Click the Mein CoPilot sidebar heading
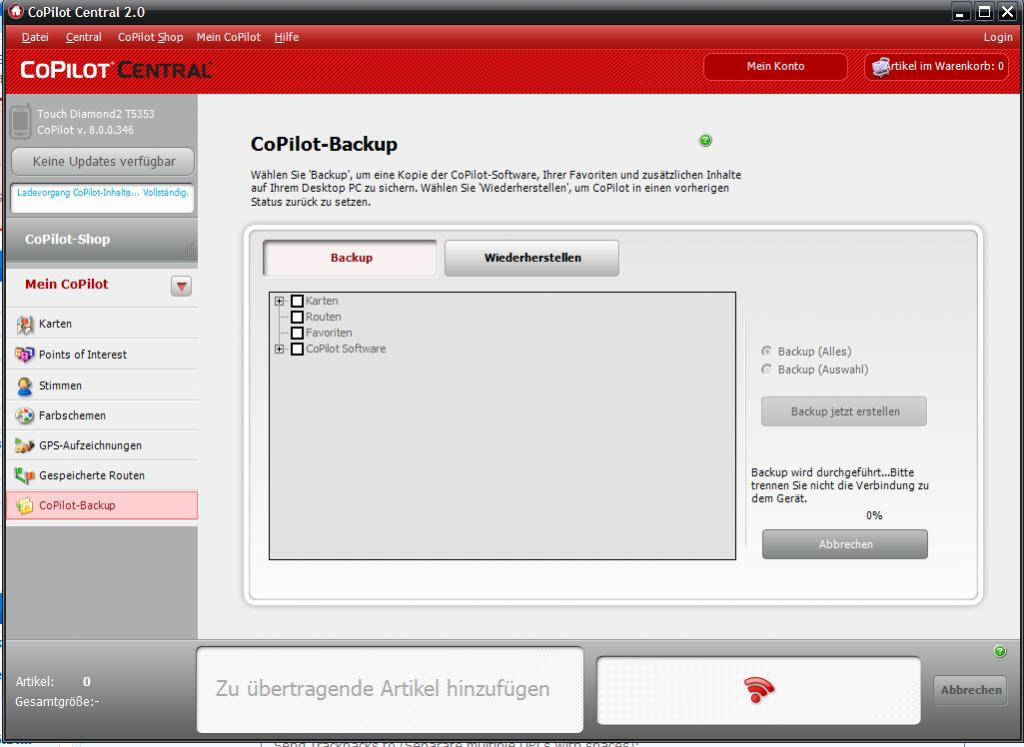This screenshot has height=747, width=1024. (x=67, y=284)
